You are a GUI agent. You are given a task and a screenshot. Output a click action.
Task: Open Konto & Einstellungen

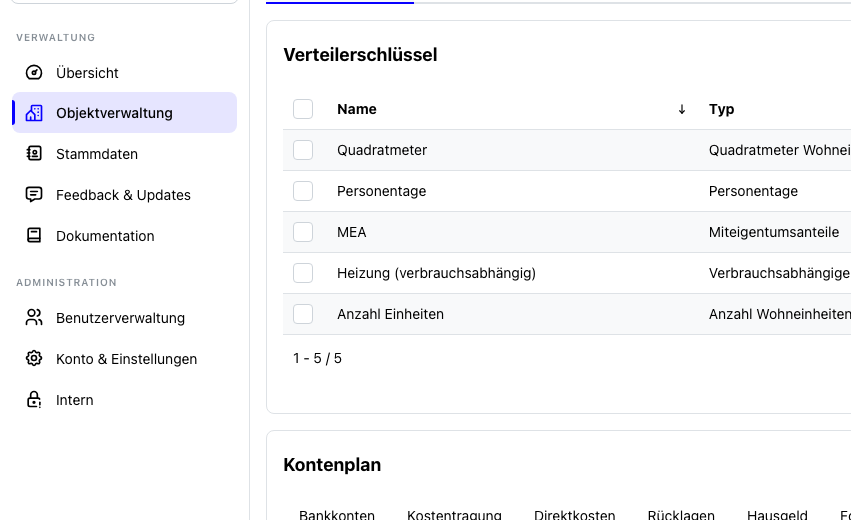coord(124,358)
